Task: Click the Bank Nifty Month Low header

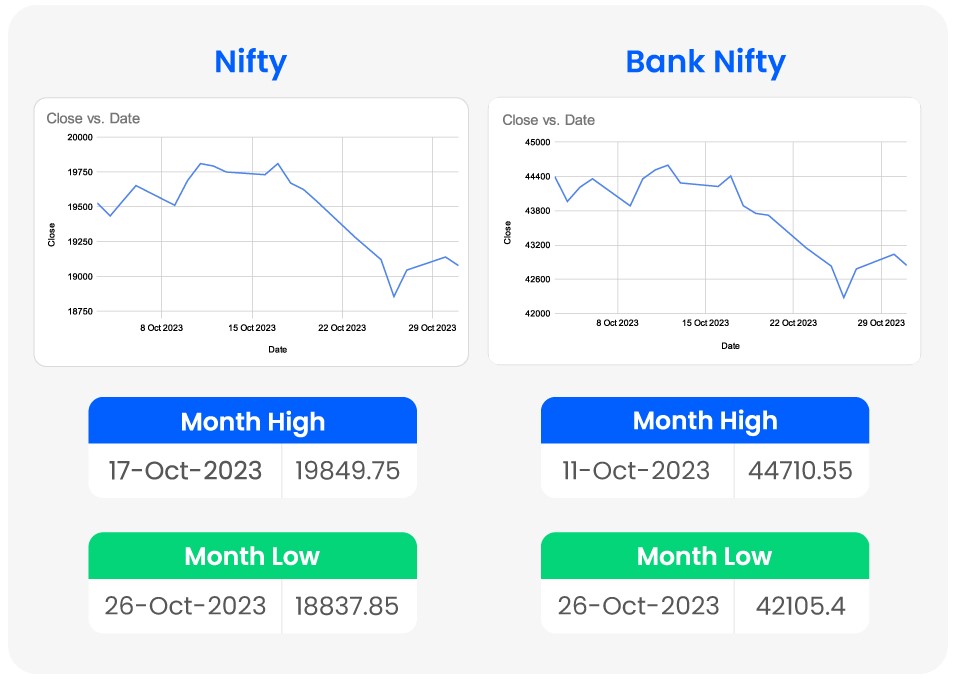Action: point(705,556)
